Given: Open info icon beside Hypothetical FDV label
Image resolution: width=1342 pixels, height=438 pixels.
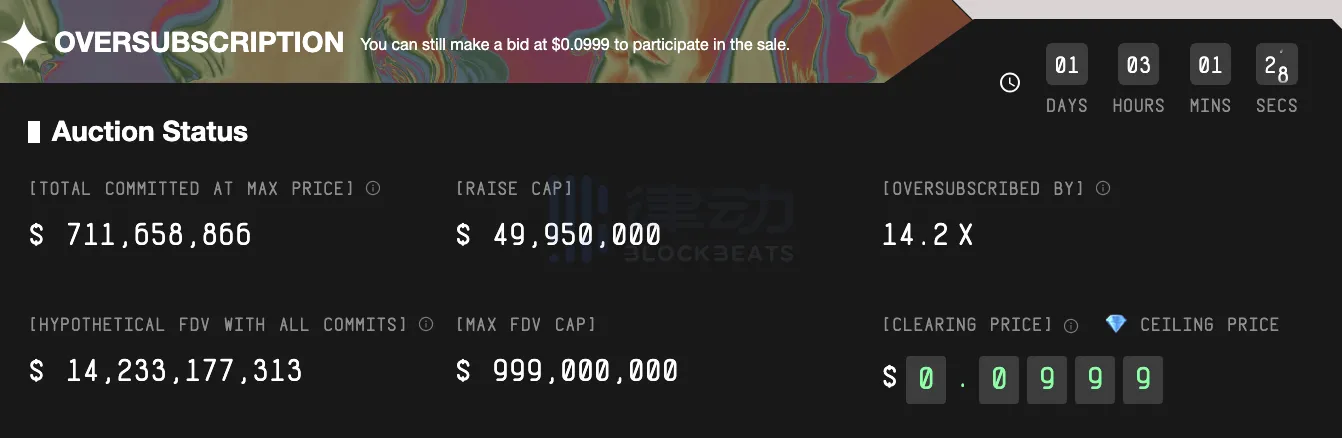Looking at the screenshot, I should [x=426, y=324].
